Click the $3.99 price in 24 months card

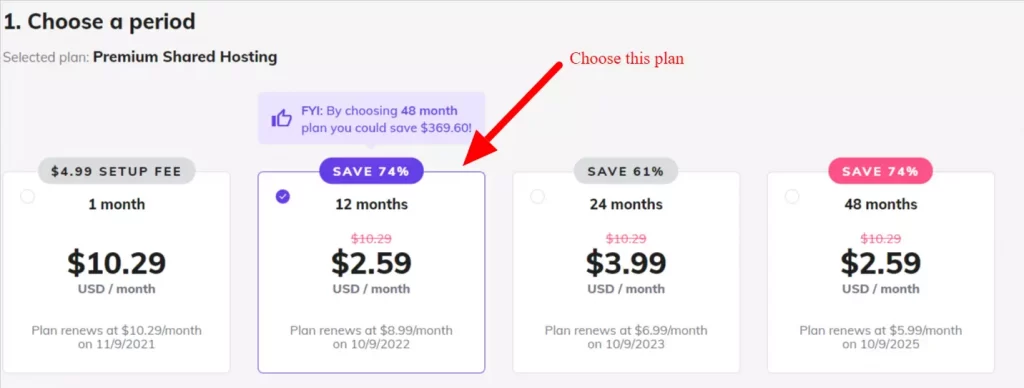click(626, 263)
